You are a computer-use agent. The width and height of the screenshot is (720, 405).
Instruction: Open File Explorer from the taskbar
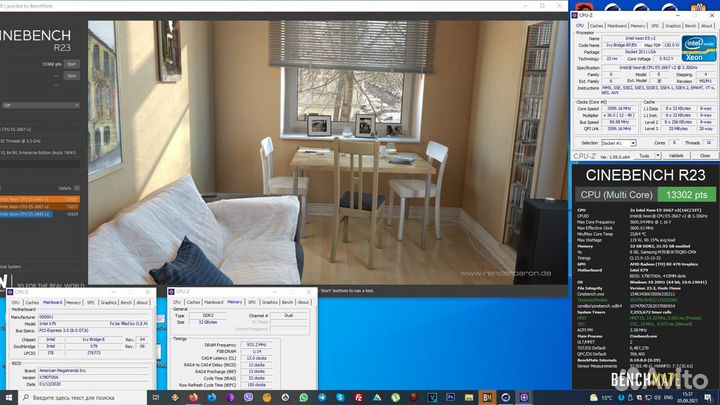click(469, 398)
